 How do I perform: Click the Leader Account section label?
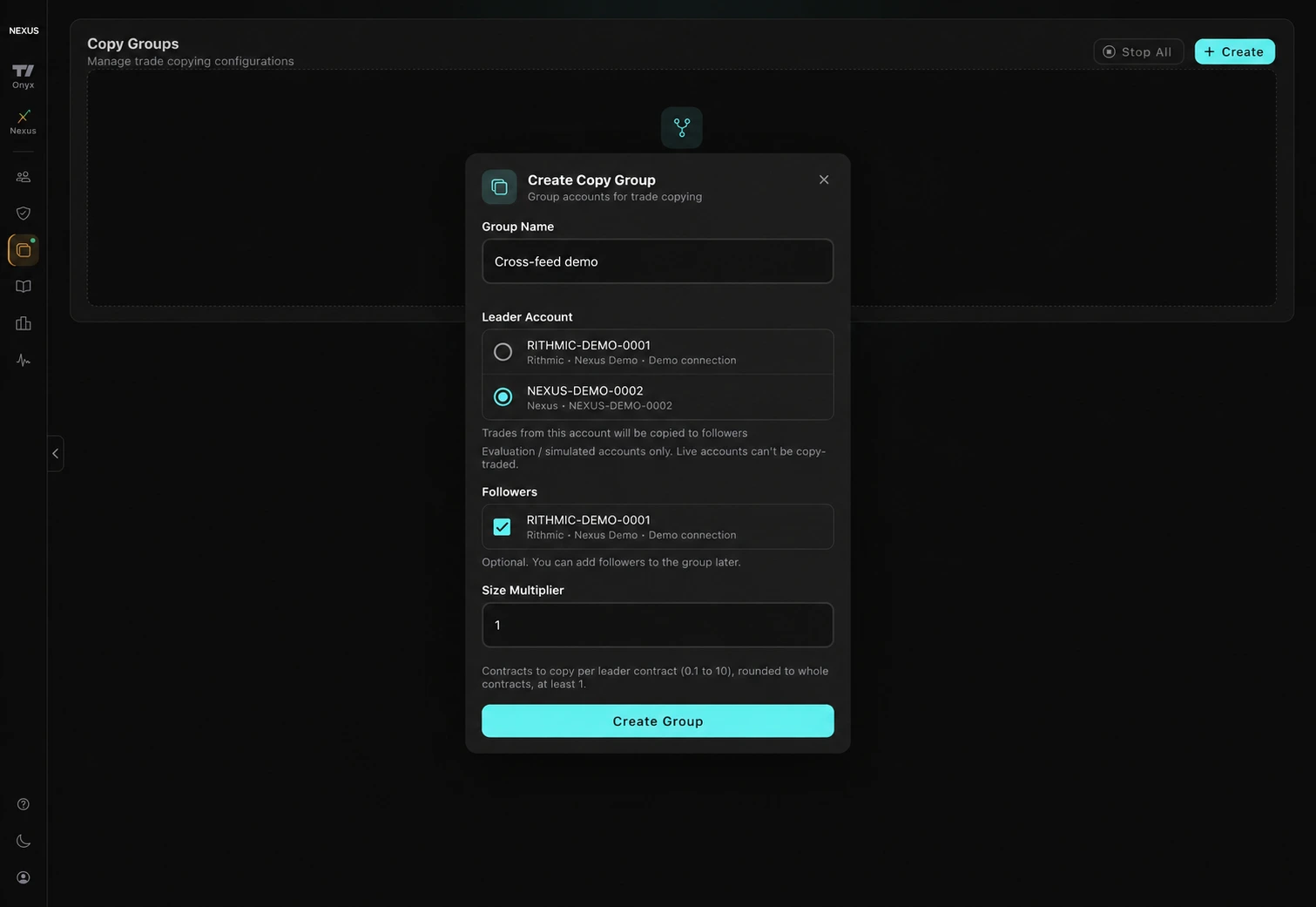pyautogui.click(x=527, y=317)
